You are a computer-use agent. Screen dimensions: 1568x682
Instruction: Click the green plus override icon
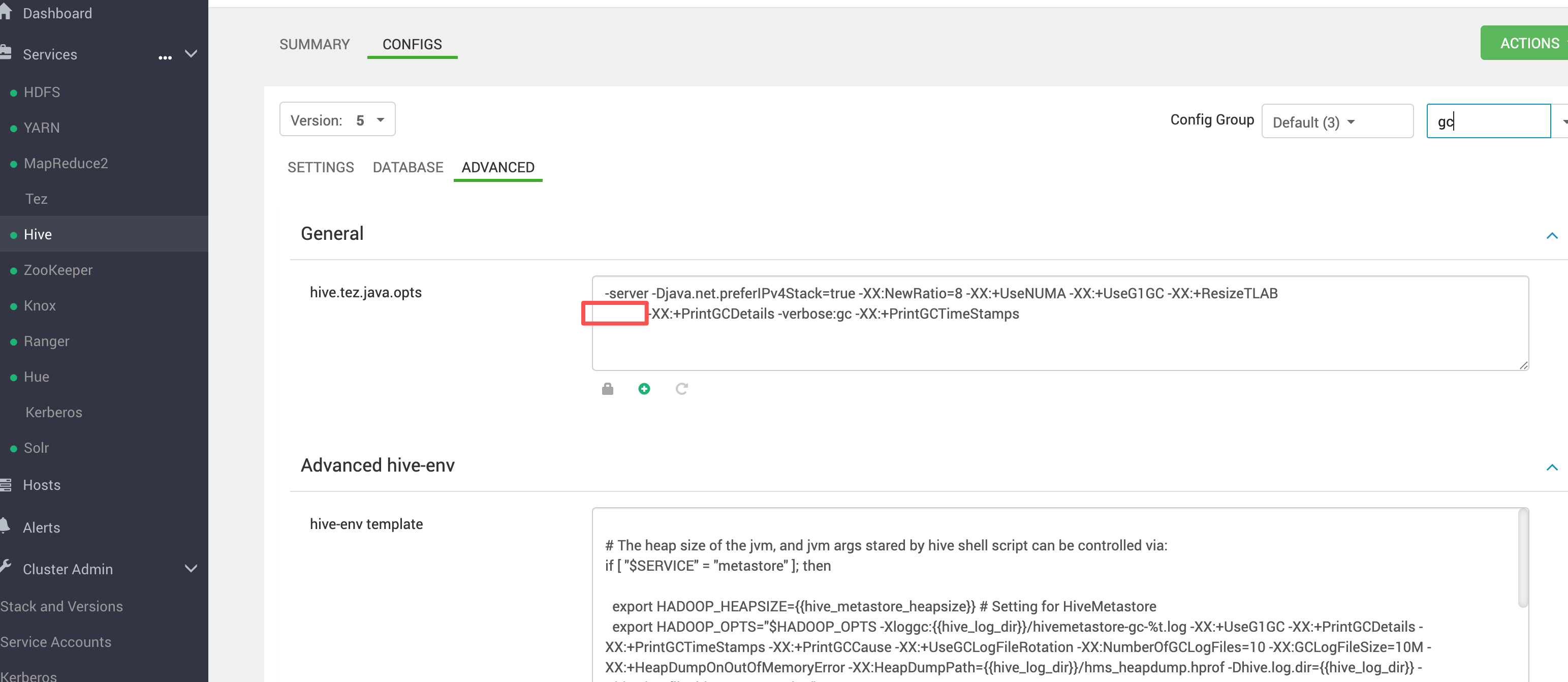coord(644,388)
